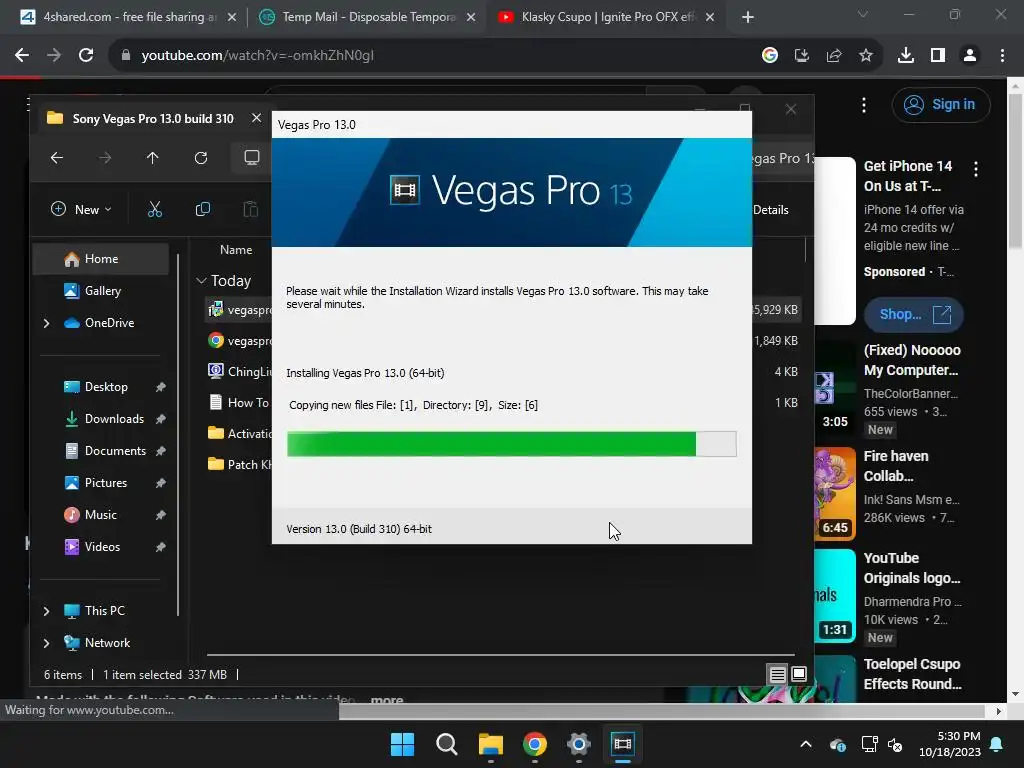The height and width of the screenshot is (768, 1024).
Task: Expand the OneDrive tree node
Action: [46, 323]
